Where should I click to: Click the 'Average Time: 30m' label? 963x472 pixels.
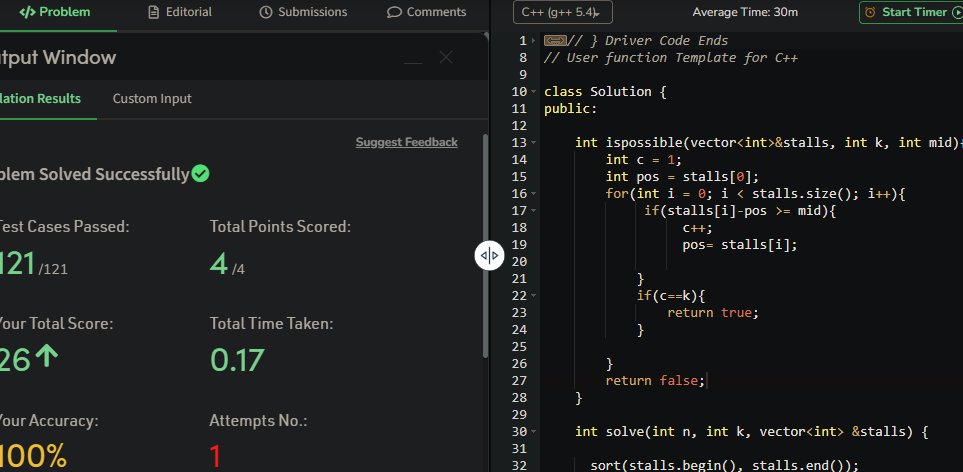click(746, 12)
